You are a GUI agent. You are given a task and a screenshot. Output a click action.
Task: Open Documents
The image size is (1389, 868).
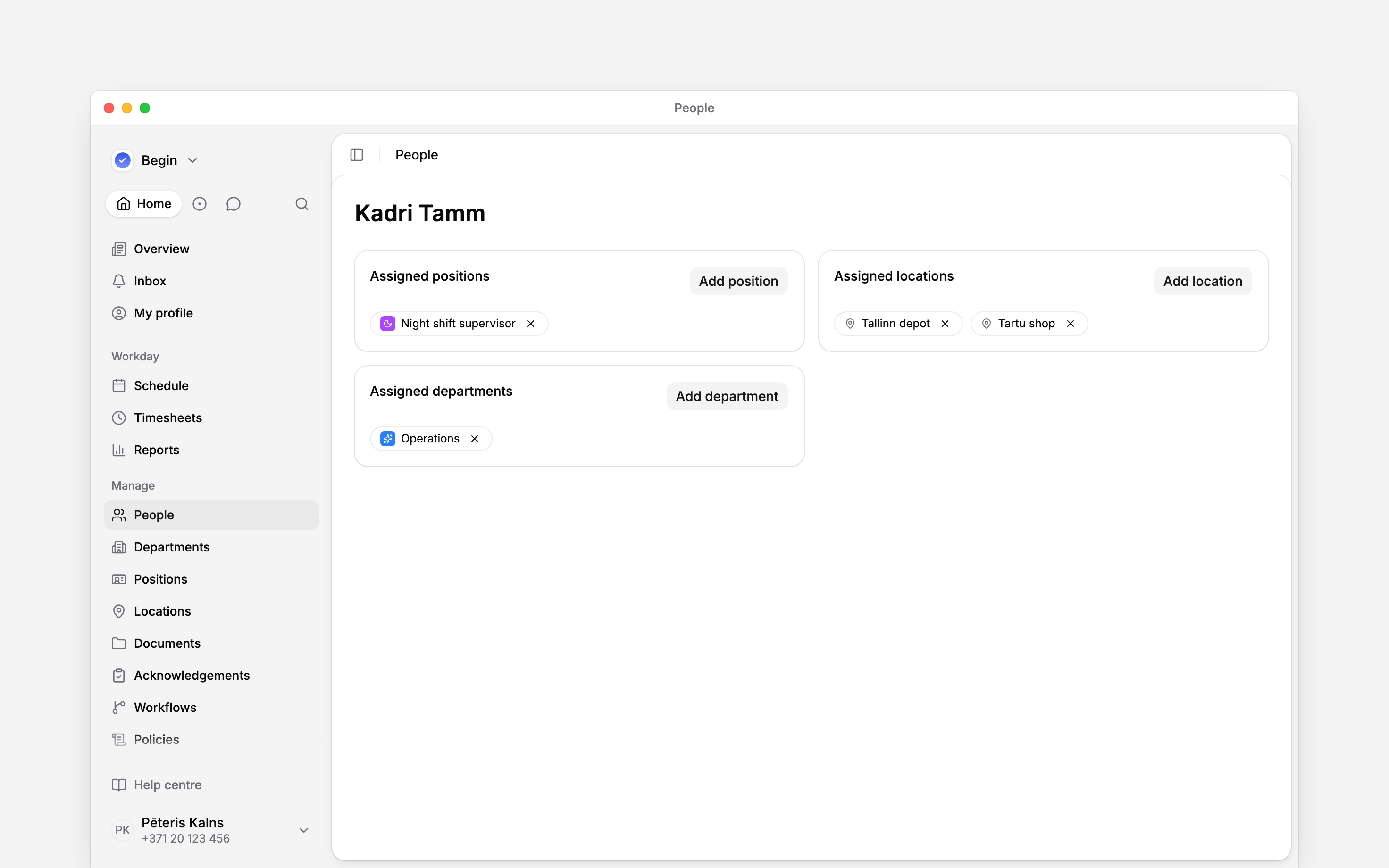[211, 643]
